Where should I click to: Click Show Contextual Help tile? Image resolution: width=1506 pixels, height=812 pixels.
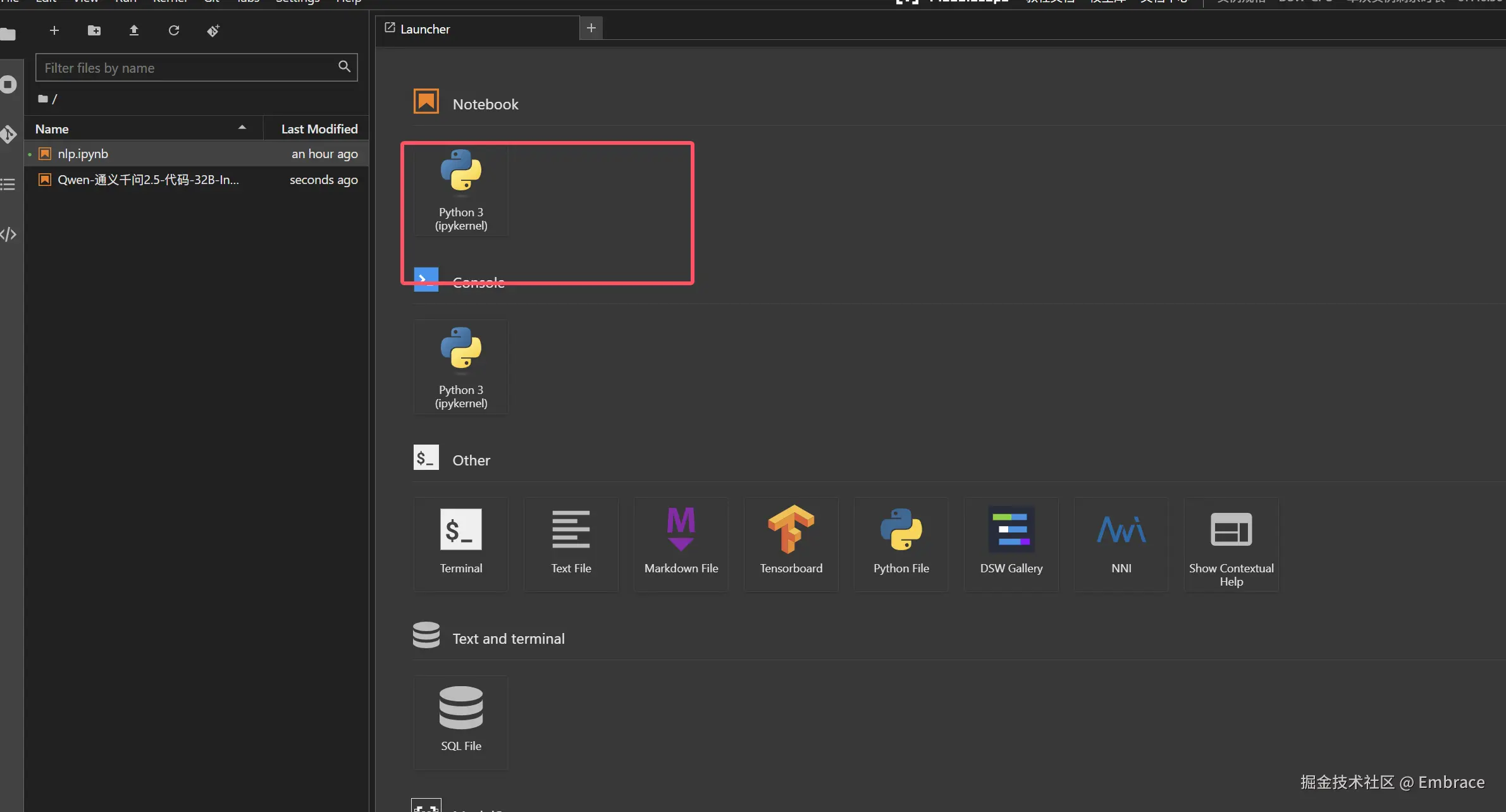click(x=1231, y=543)
